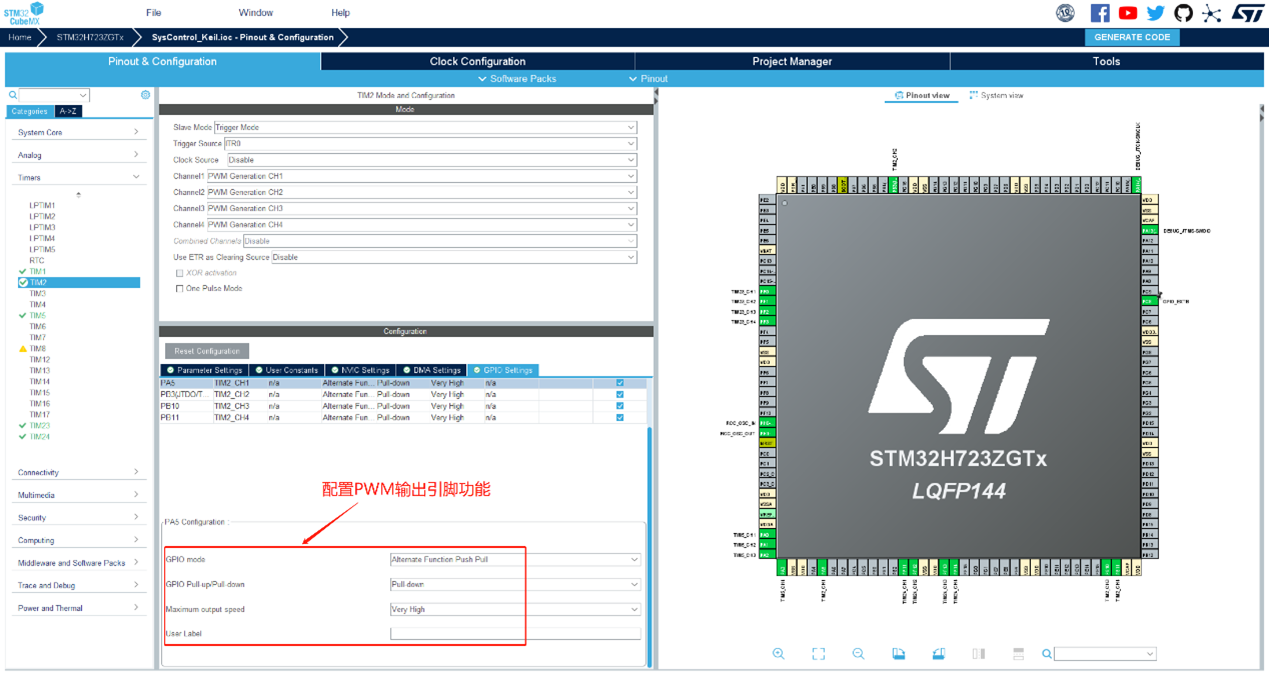The width and height of the screenshot is (1269, 675).
Task: Open the GPIO Pull-up/Pull-down dropdown
Action: coord(514,585)
